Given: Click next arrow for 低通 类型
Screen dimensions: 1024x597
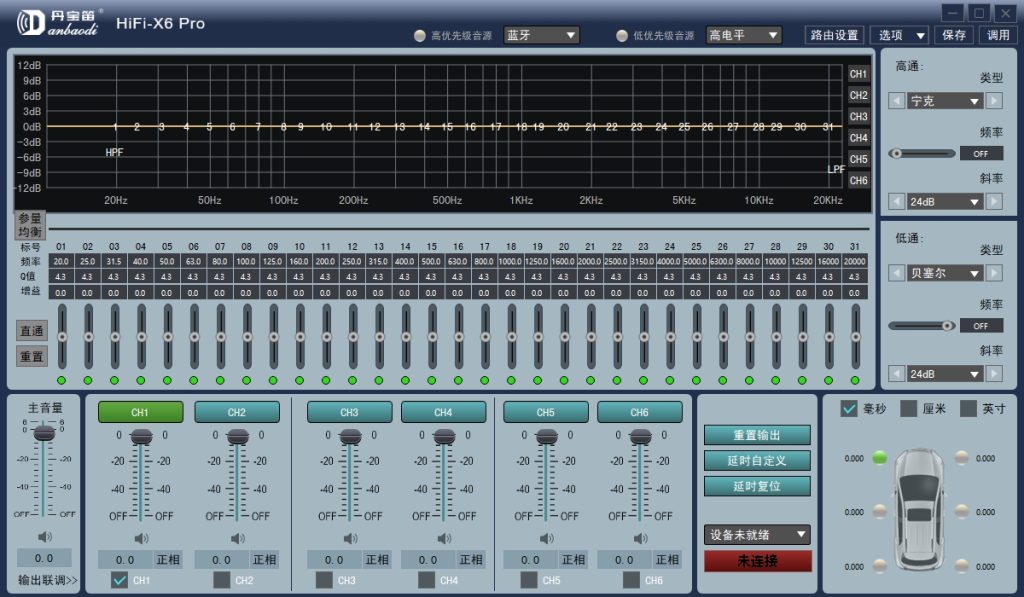Looking at the screenshot, I should pos(994,272).
